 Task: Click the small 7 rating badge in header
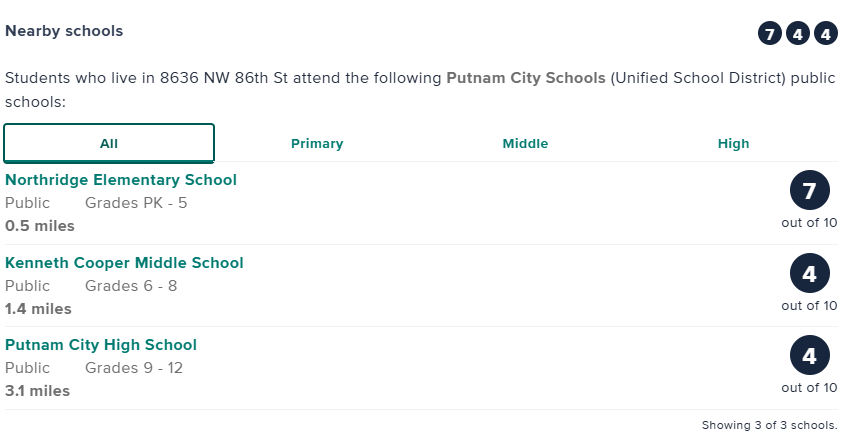pos(769,34)
